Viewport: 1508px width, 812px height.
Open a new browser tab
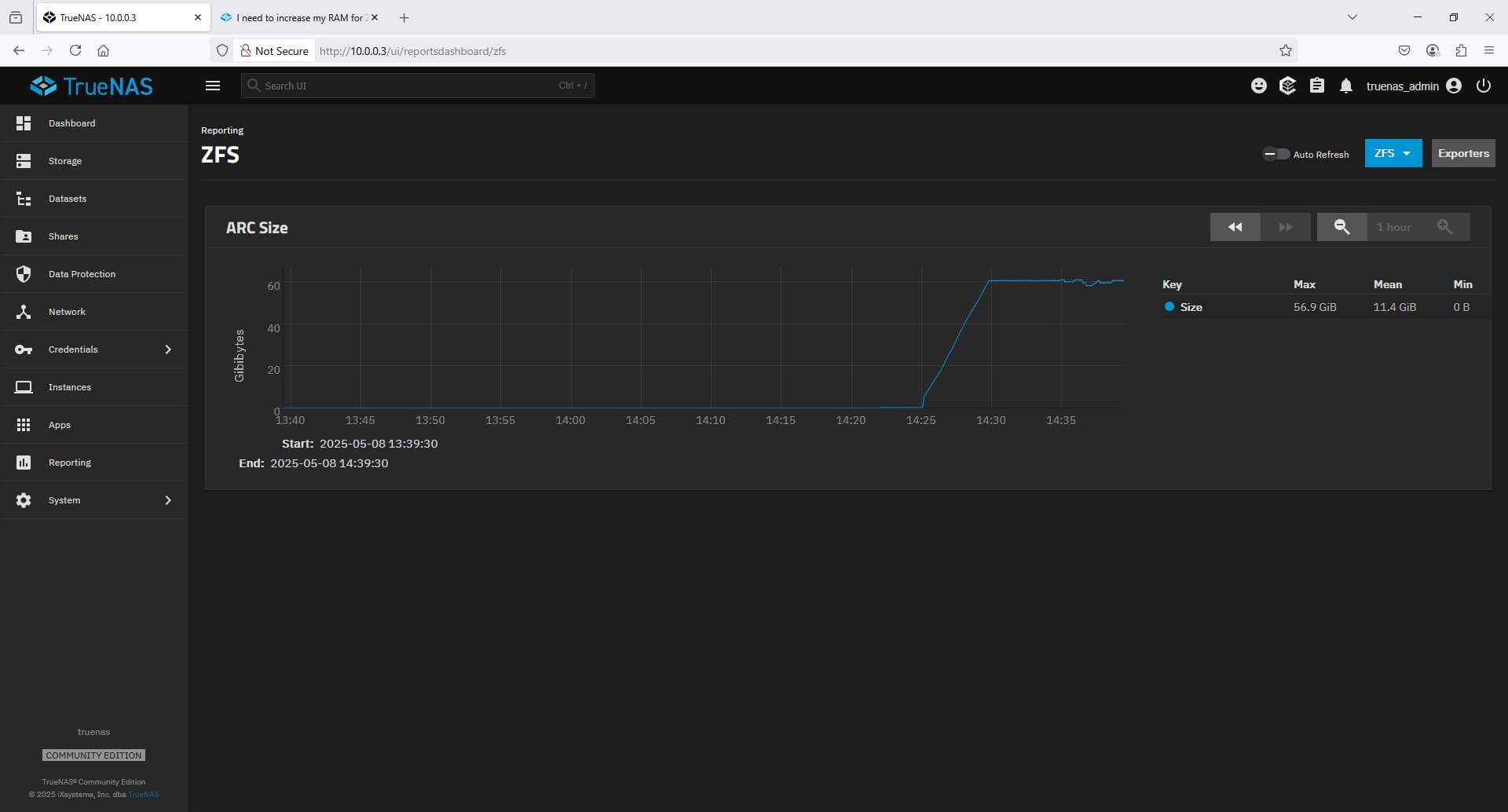pyautogui.click(x=404, y=17)
